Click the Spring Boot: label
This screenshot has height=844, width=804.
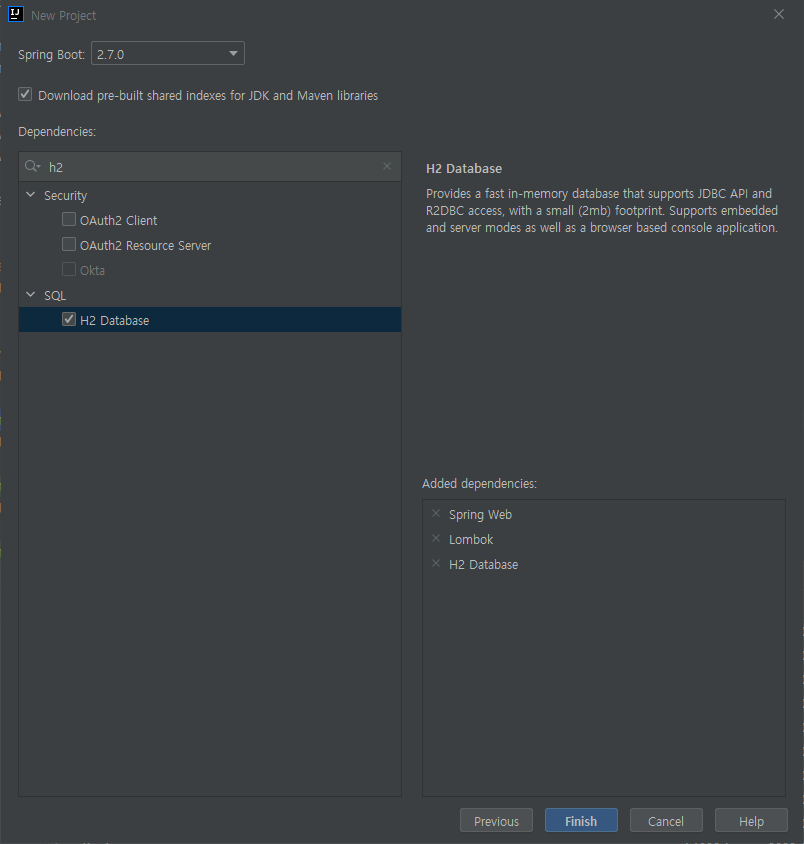(52, 54)
